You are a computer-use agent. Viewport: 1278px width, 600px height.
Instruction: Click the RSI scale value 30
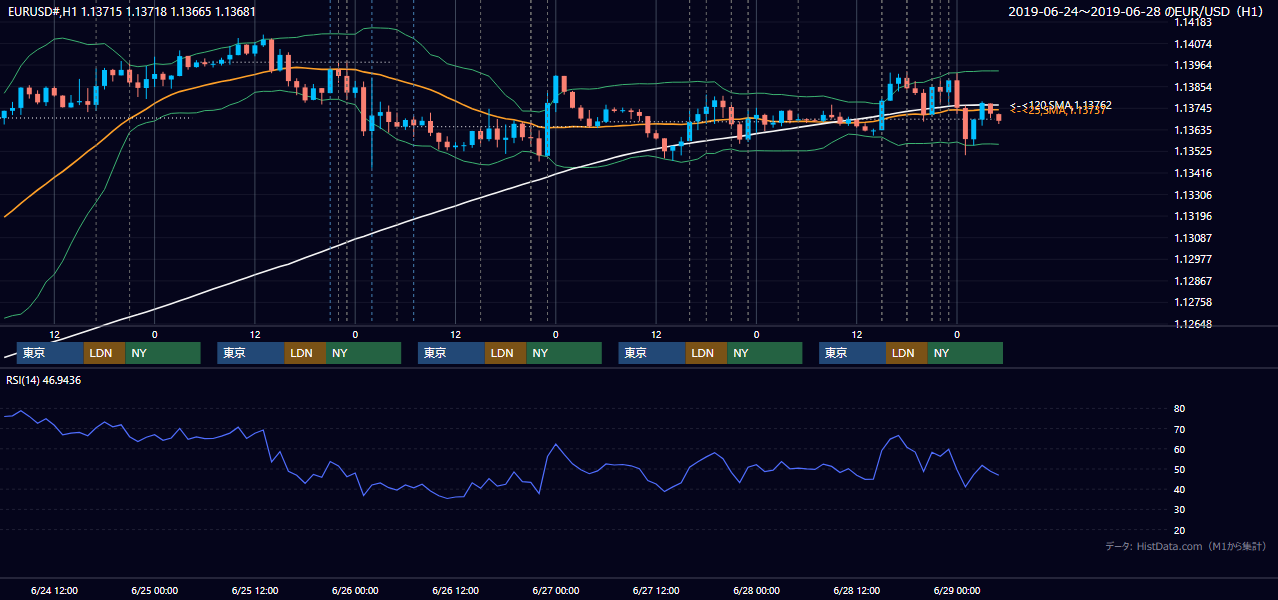pyautogui.click(x=1180, y=510)
